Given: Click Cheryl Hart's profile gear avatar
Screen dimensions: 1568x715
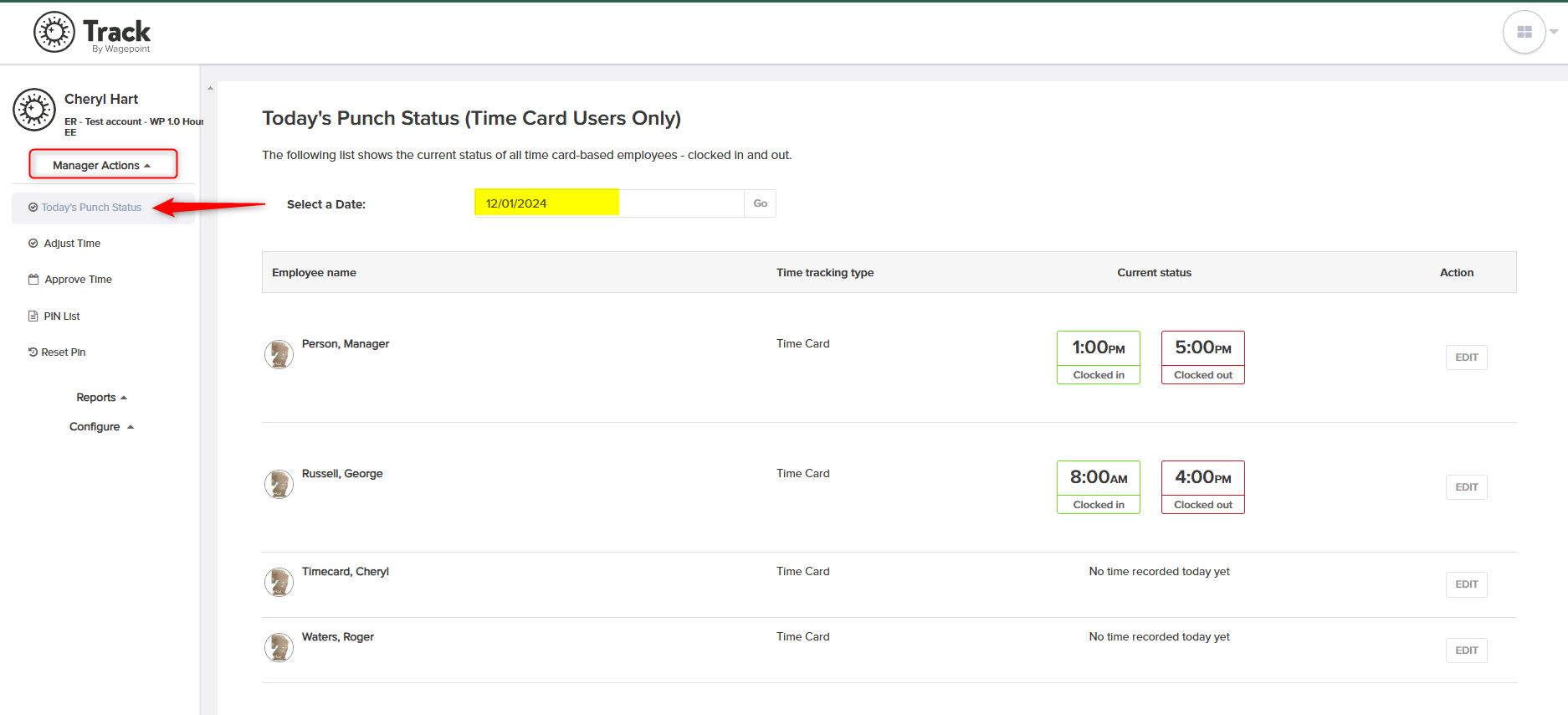Looking at the screenshot, I should click(x=34, y=110).
